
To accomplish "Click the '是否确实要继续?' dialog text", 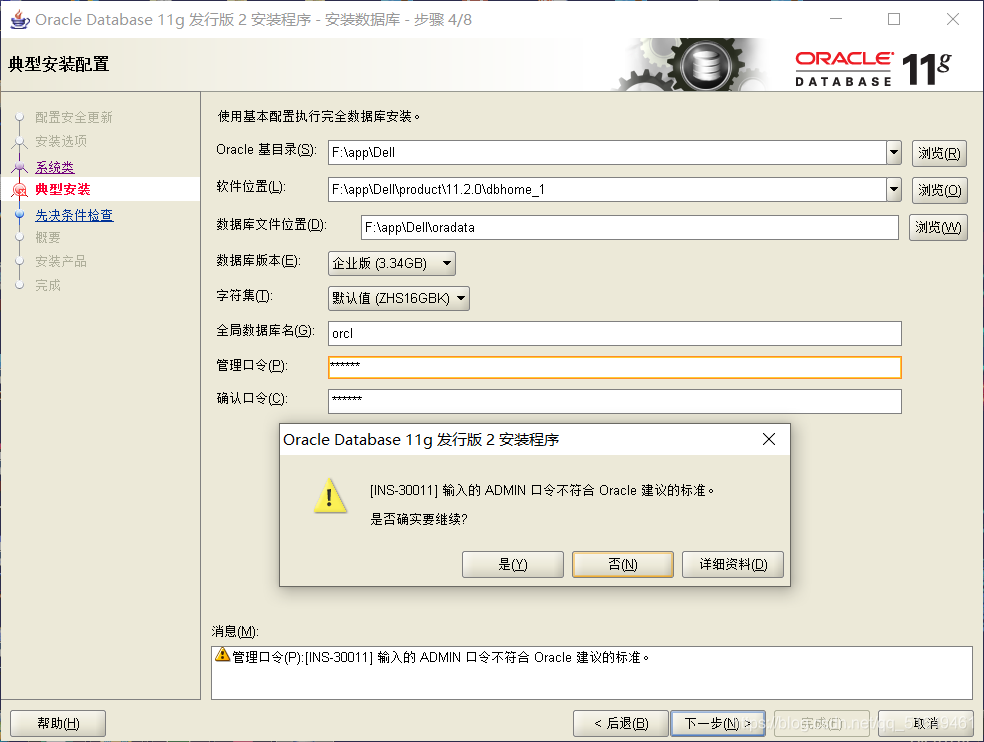I will click(x=419, y=519).
